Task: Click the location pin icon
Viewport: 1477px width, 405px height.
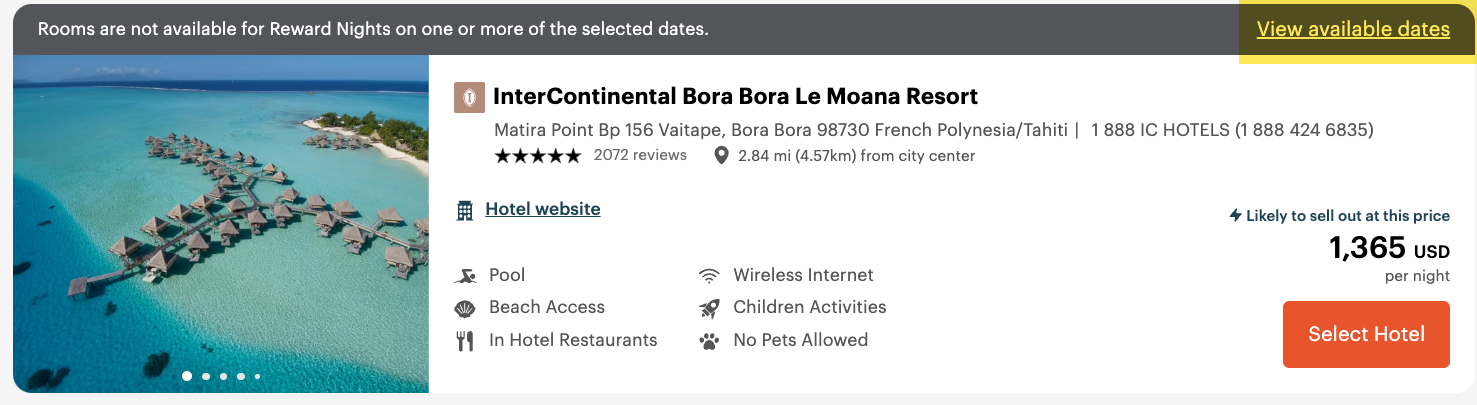Action: pos(721,156)
